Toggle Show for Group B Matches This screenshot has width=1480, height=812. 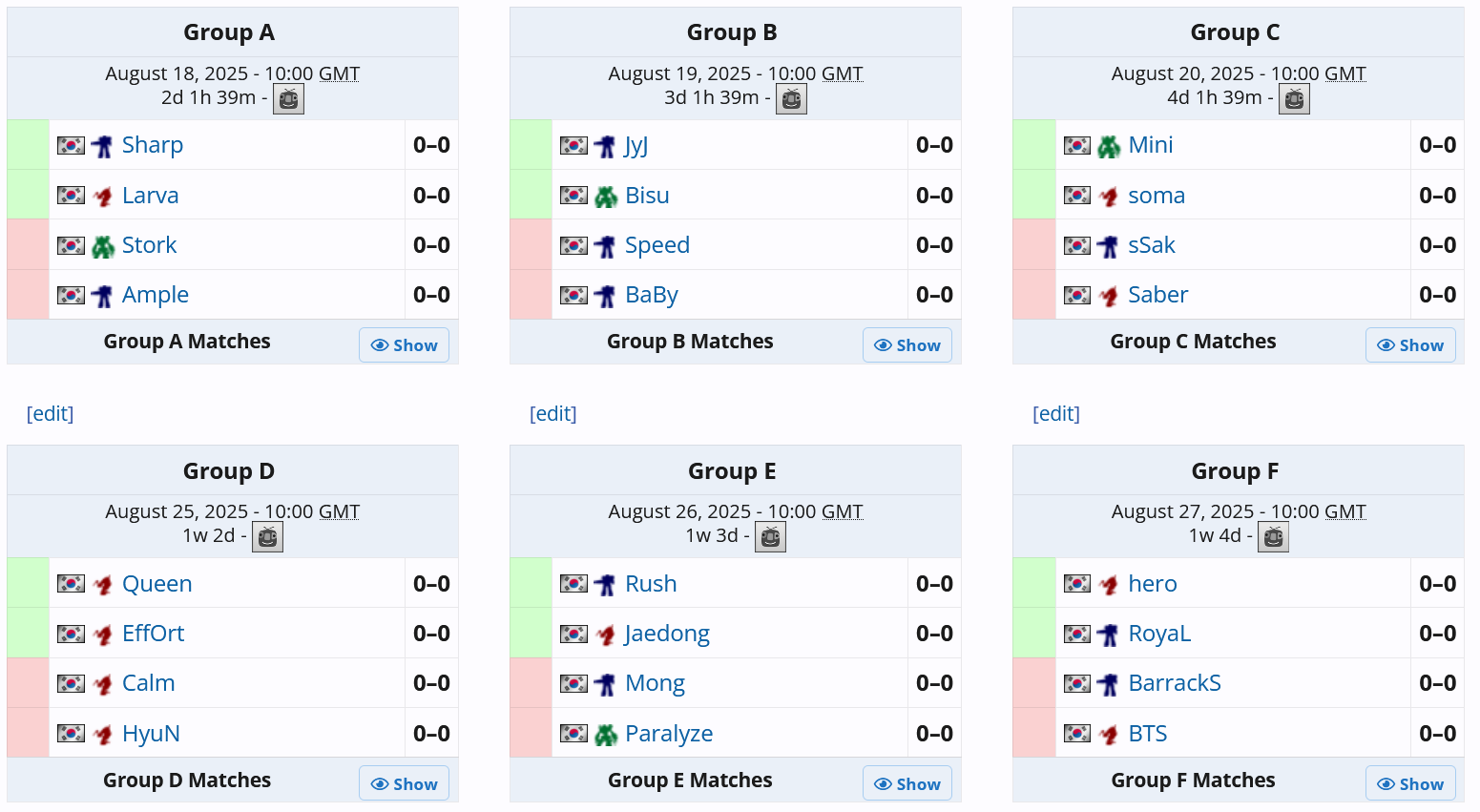click(x=907, y=345)
